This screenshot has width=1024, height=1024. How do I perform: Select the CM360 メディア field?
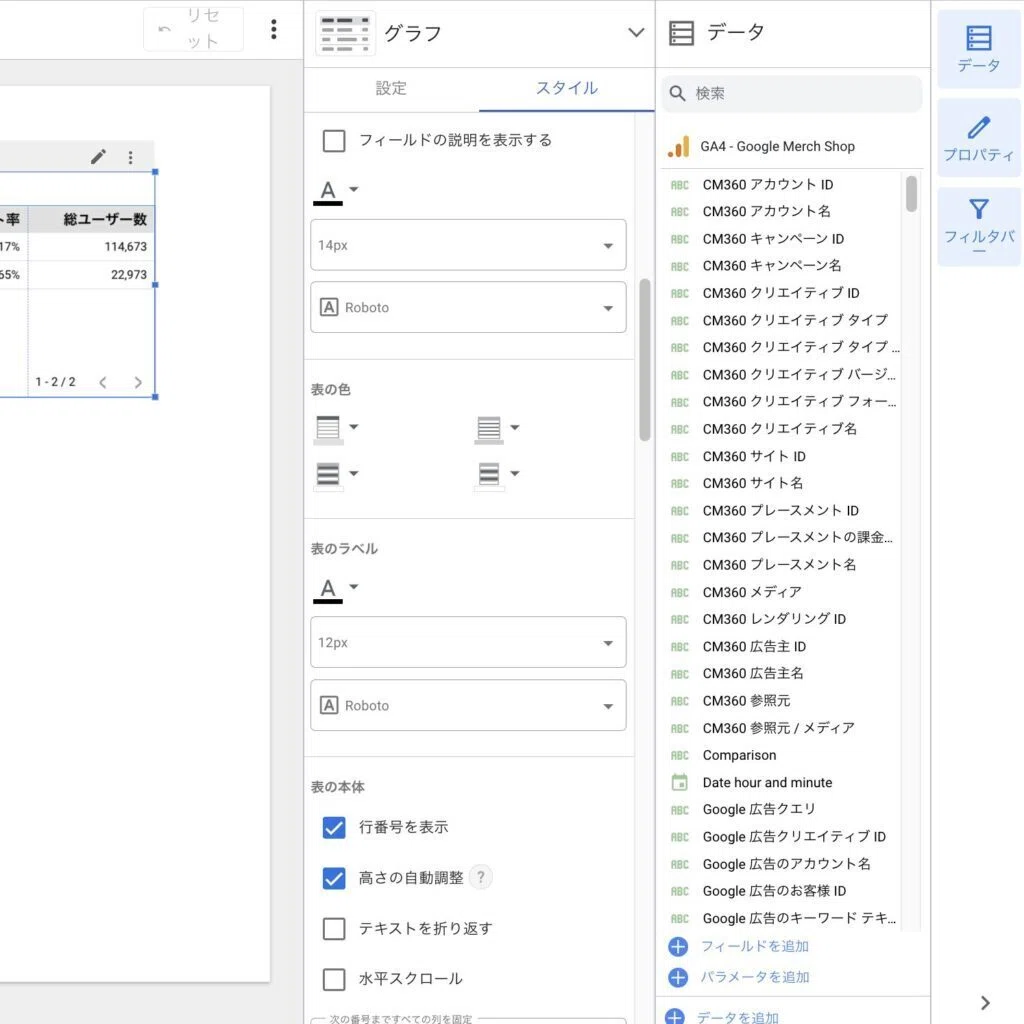pyautogui.click(x=752, y=592)
